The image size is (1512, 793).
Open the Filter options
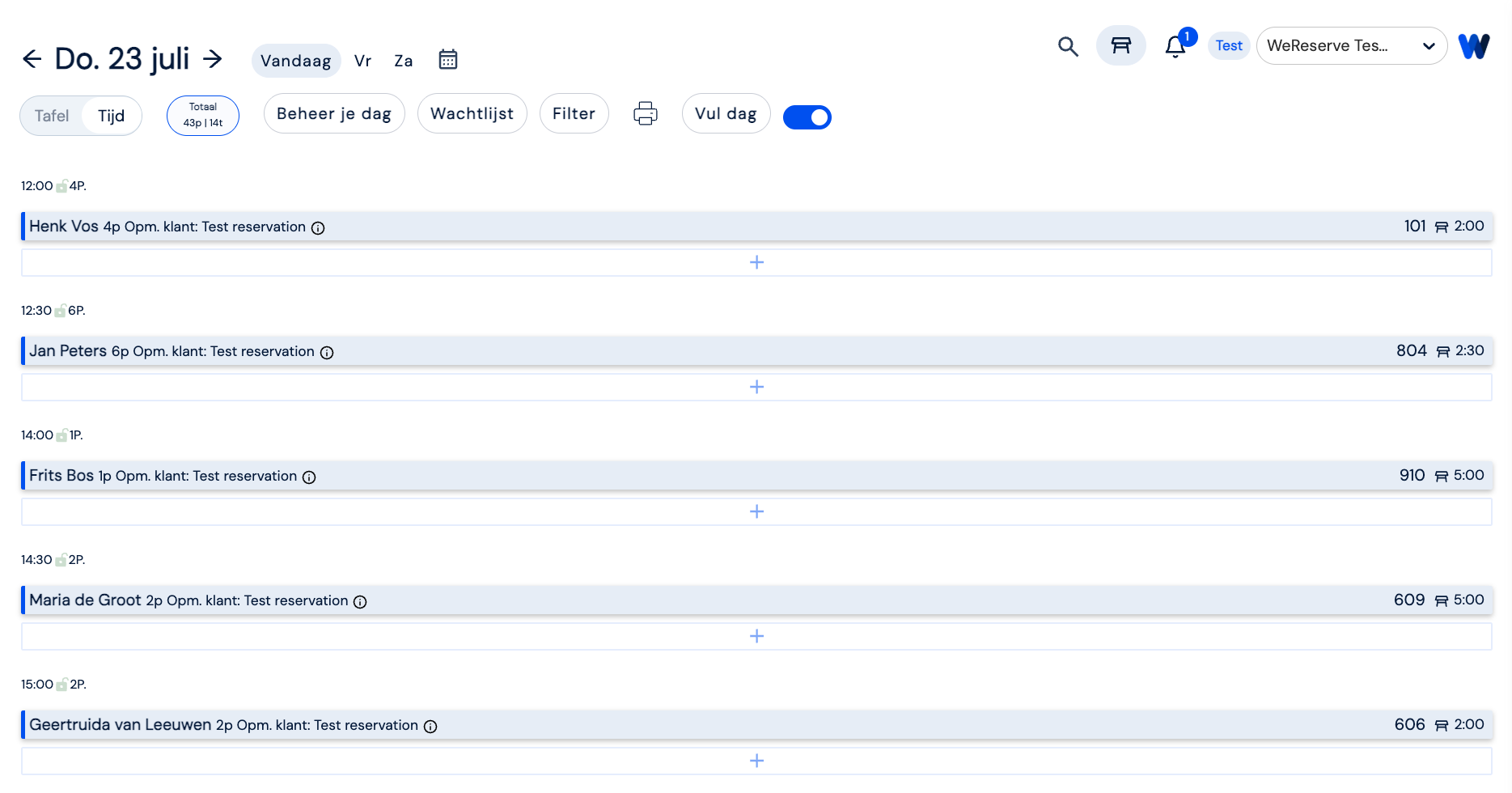click(574, 113)
